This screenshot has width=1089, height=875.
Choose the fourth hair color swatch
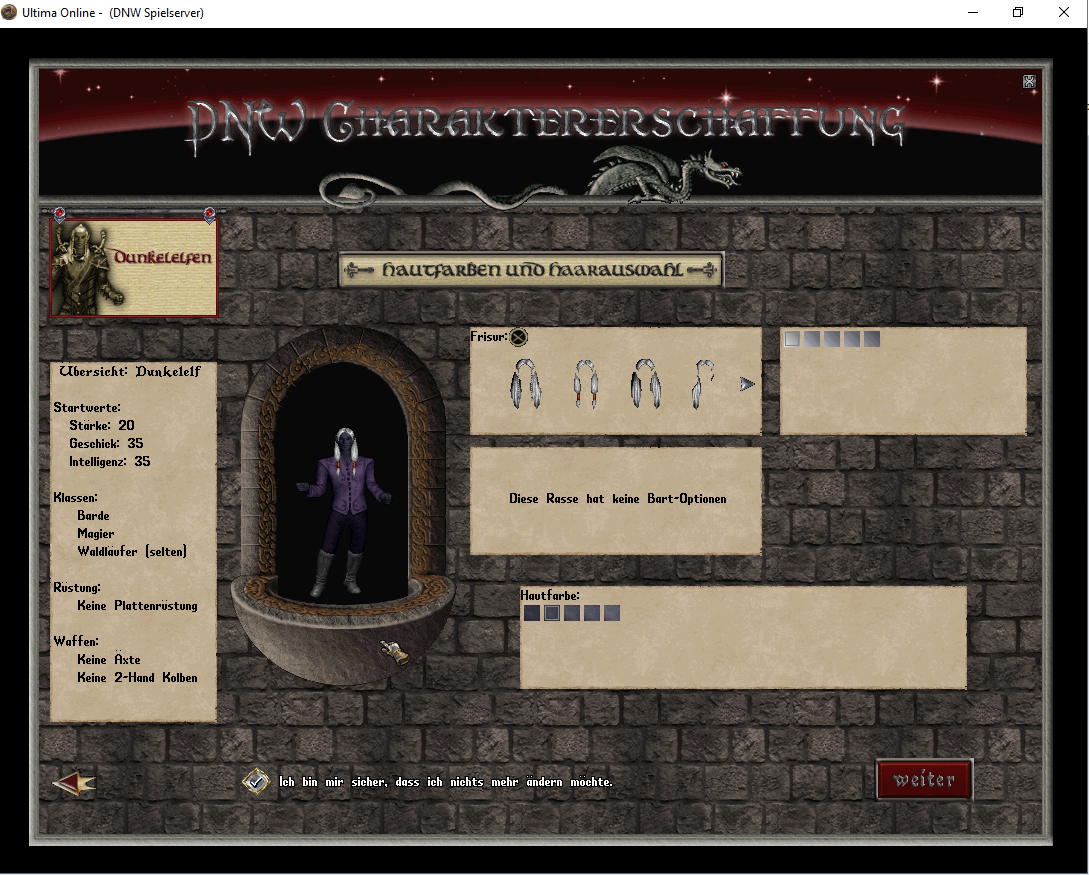pos(852,339)
